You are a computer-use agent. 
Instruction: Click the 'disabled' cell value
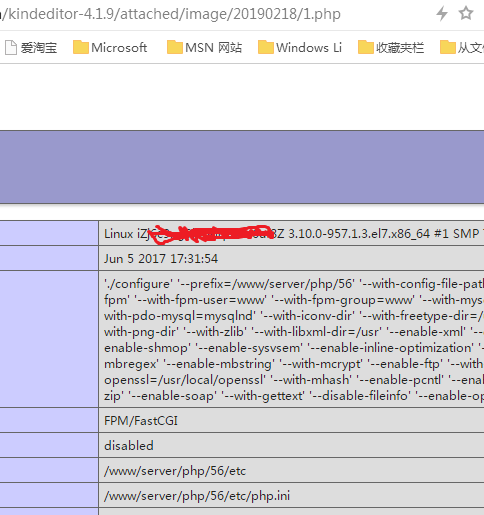click(129, 446)
